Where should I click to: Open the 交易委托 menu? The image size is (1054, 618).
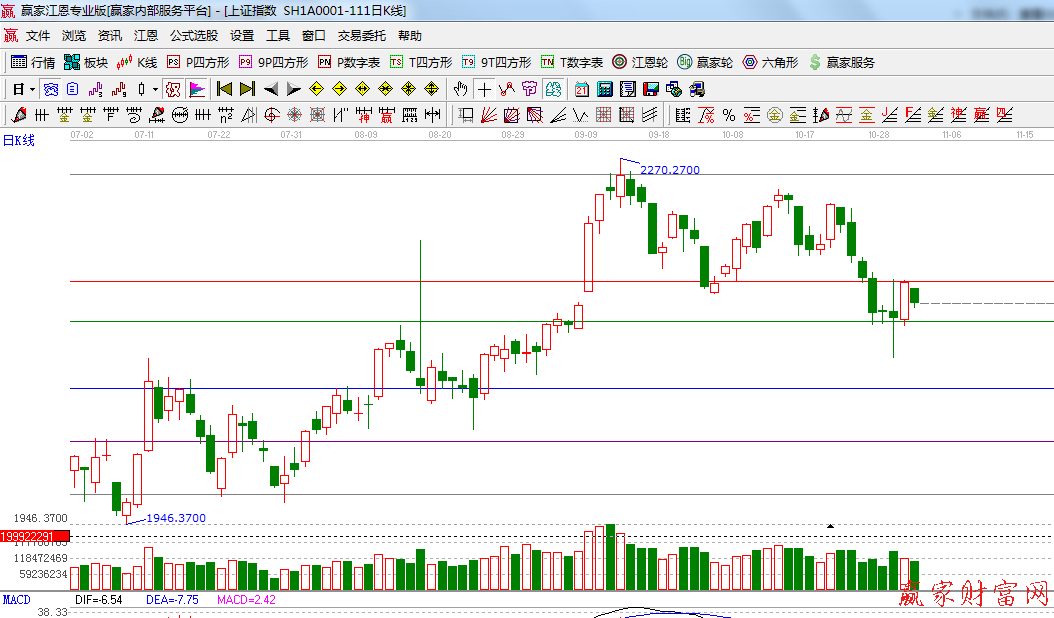[361, 36]
